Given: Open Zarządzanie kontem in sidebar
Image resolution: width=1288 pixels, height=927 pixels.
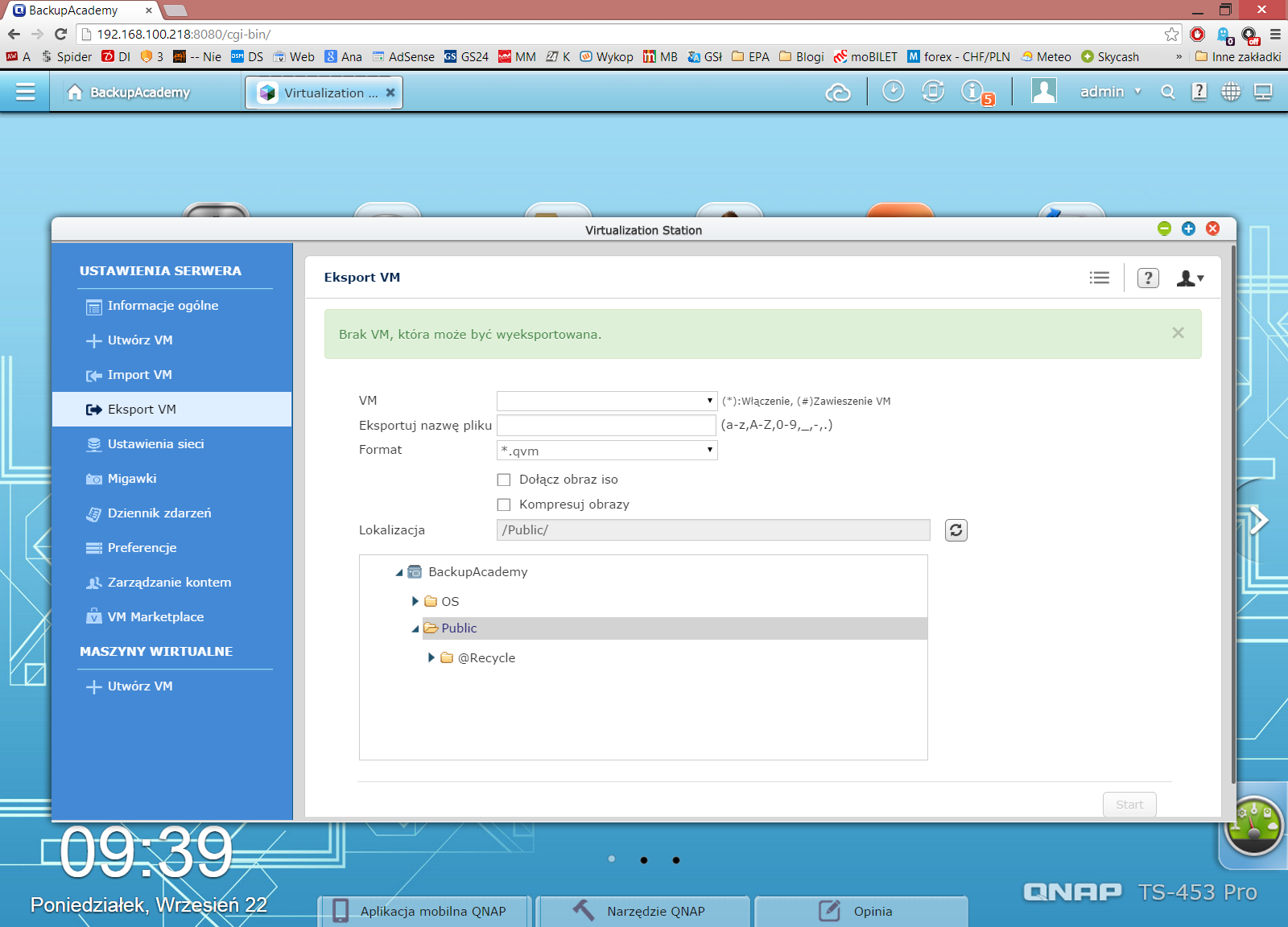Looking at the screenshot, I should 171,583.
